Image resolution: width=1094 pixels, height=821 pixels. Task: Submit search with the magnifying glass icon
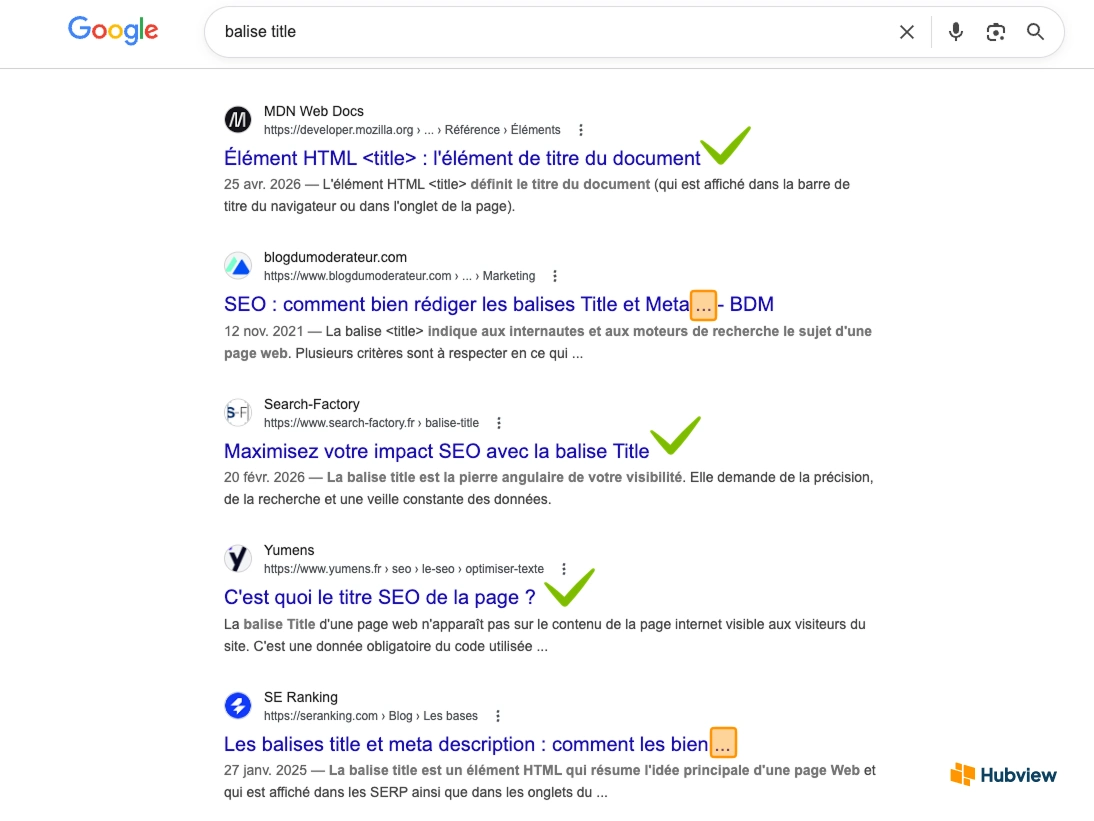(x=1035, y=32)
